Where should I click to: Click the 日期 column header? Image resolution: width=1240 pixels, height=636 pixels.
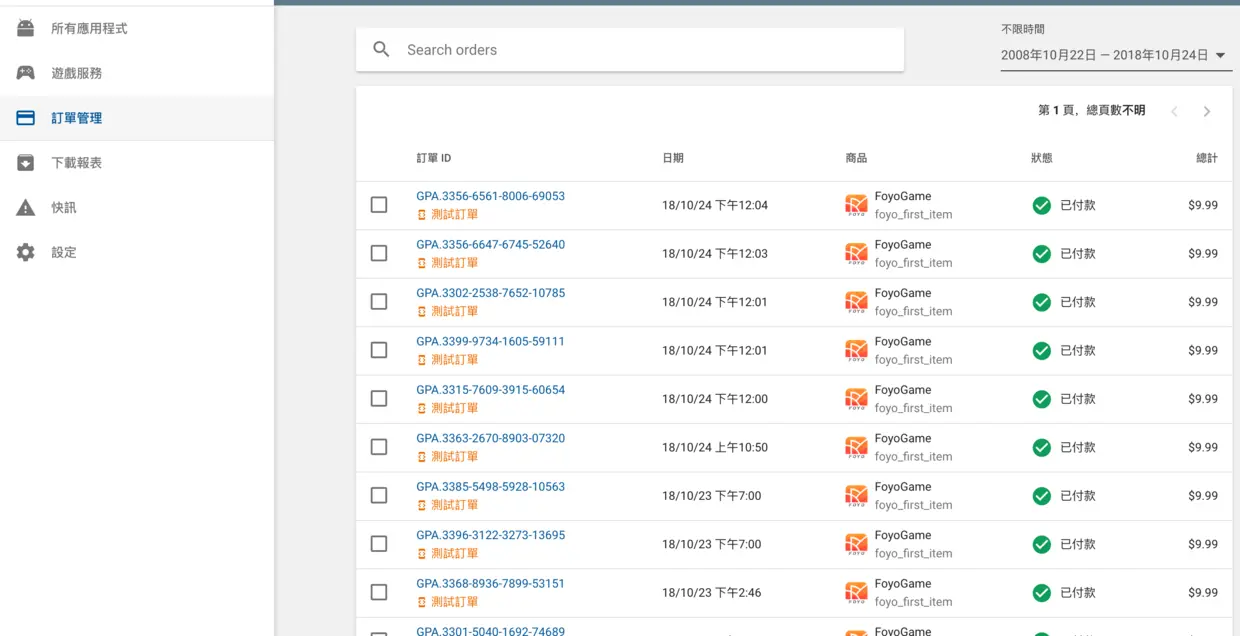click(x=673, y=158)
